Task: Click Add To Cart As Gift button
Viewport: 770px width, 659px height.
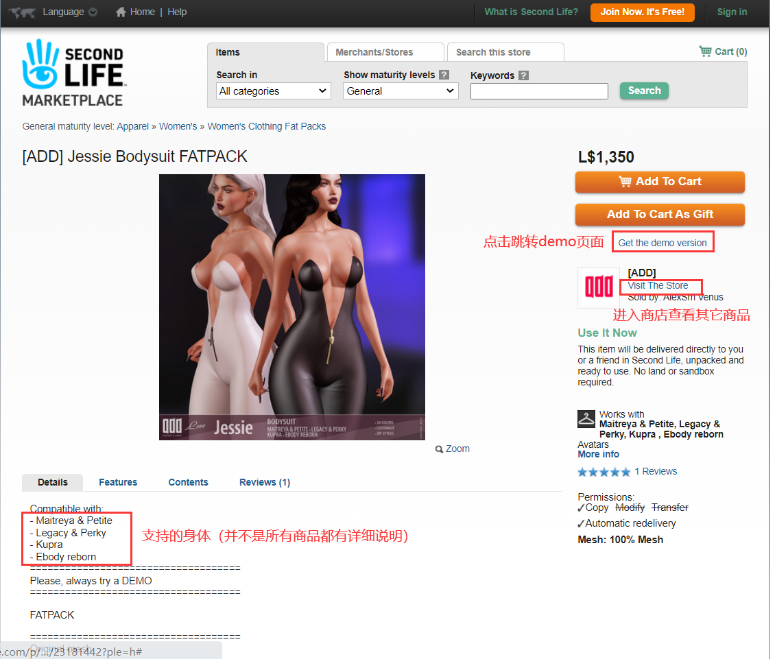Action: tap(660, 215)
